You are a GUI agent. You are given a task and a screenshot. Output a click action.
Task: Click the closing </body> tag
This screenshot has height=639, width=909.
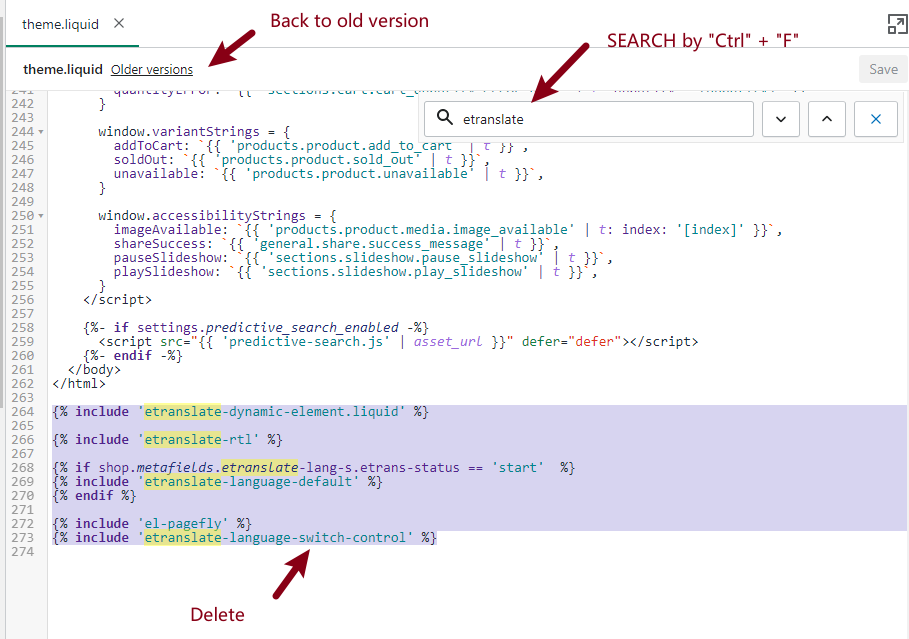click(x=94, y=369)
